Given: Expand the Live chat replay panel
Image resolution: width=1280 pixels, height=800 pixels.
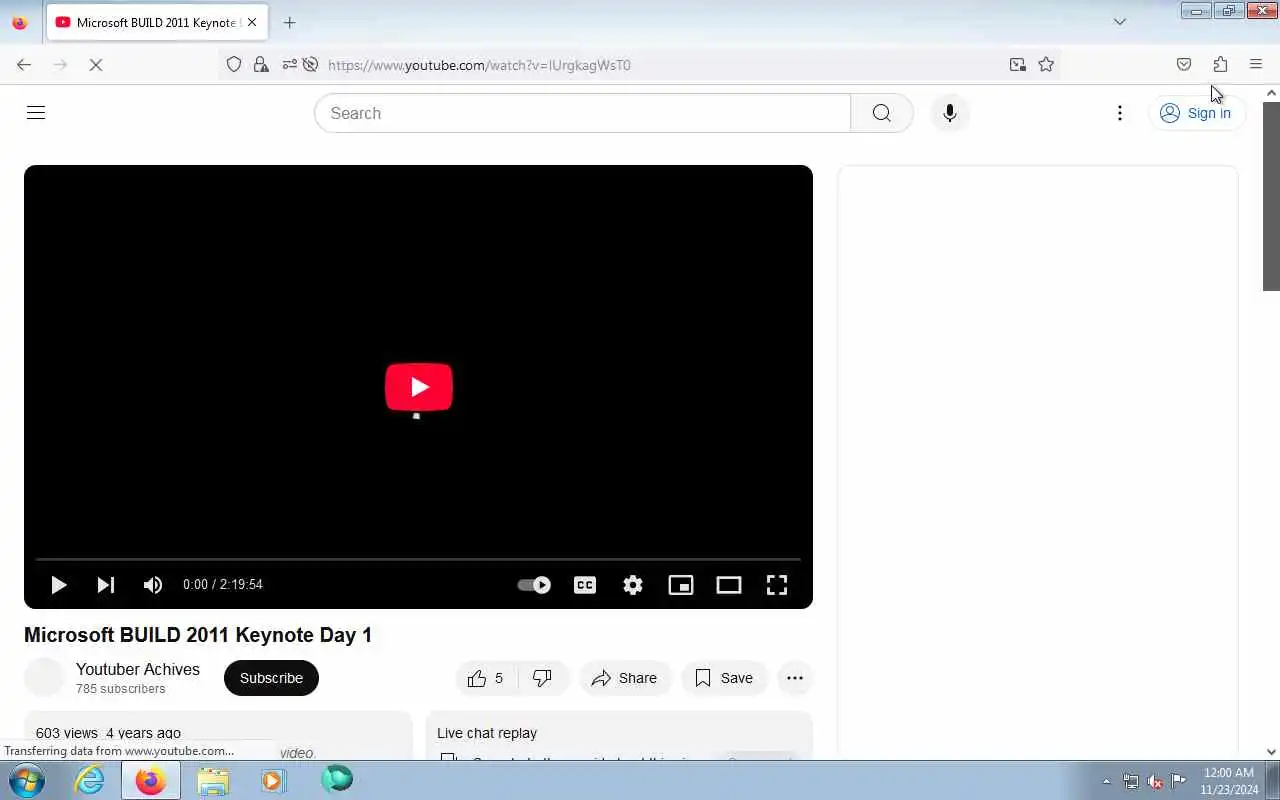Looking at the screenshot, I should tap(619, 735).
